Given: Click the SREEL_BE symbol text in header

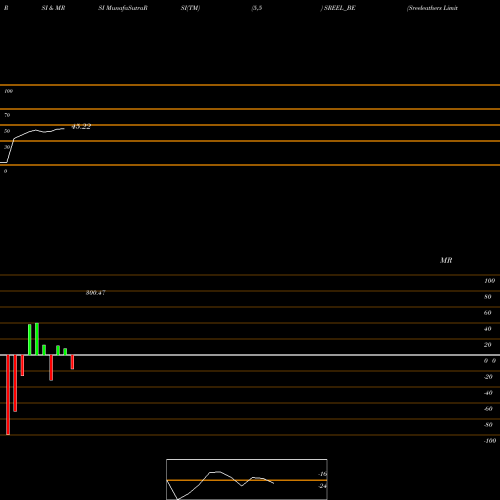Looking at the screenshot, I should [x=340, y=8].
